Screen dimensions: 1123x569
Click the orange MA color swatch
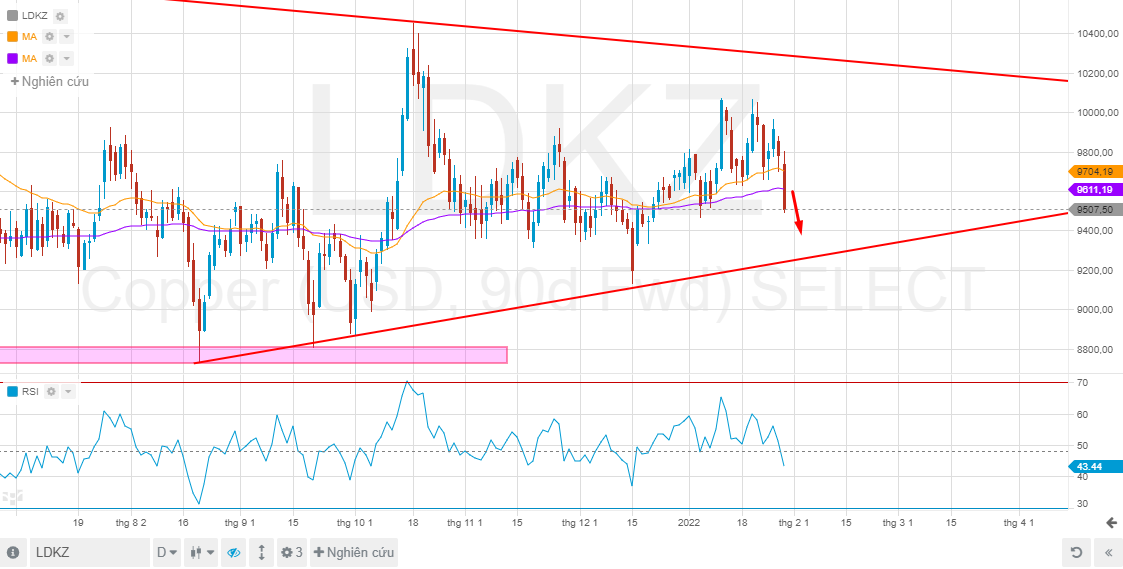(x=12, y=37)
